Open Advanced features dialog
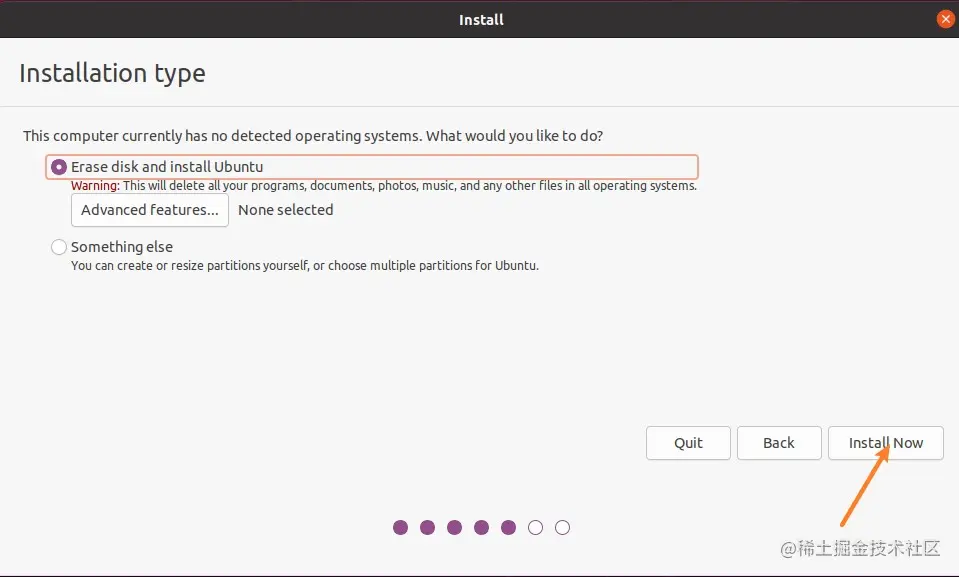The width and height of the screenshot is (959, 577). [150, 210]
